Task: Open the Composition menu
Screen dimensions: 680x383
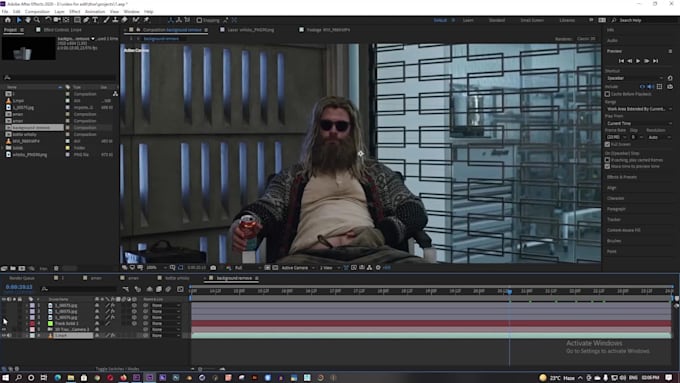Action: pyautogui.click(x=37, y=12)
